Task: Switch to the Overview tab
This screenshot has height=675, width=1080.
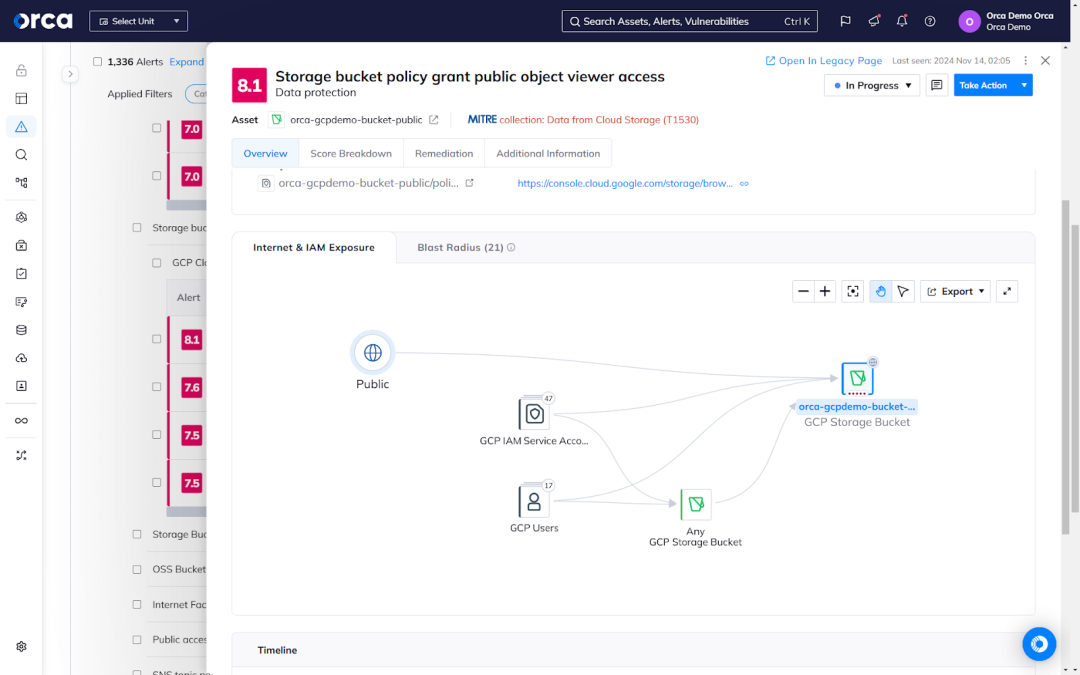Action: tap(265, 154)
